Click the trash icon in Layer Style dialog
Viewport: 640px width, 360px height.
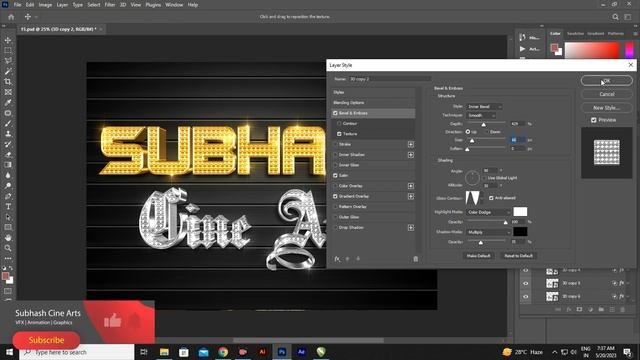coord(416,259)
